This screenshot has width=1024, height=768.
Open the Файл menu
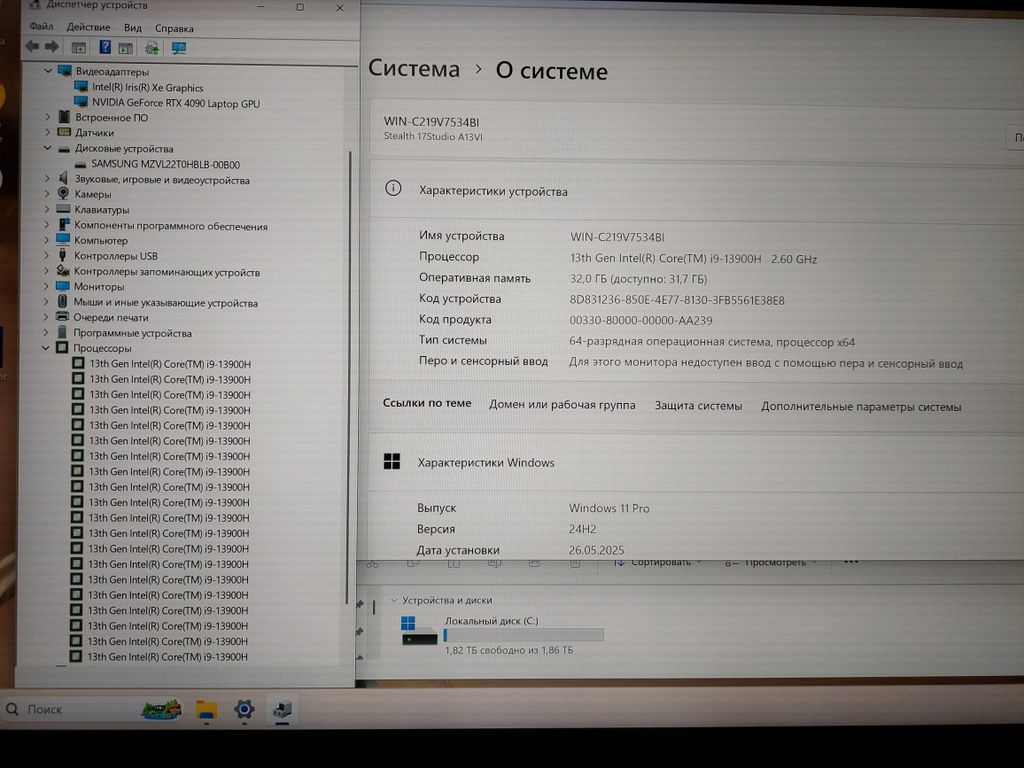pyautogui.click(x=41, y=27)
